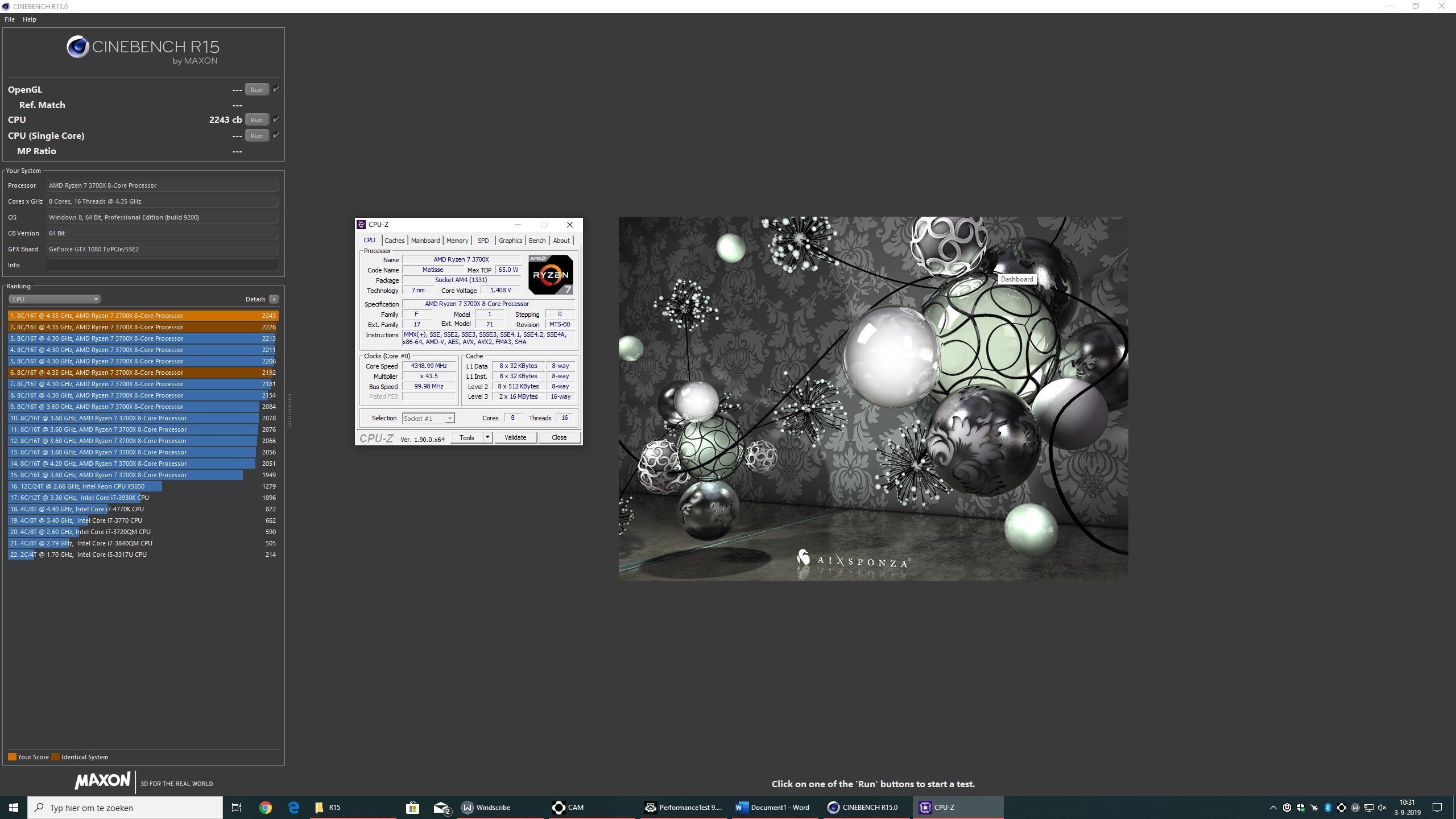1456x819 pixels.
Task: Select ranking row 6 scoring 2192
Action: click(x=143, y=373)
